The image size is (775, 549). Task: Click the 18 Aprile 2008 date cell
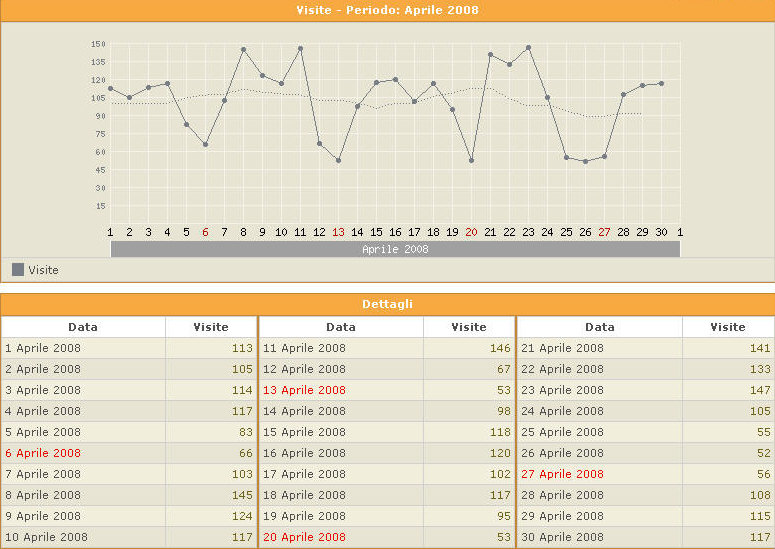[341, 495]
